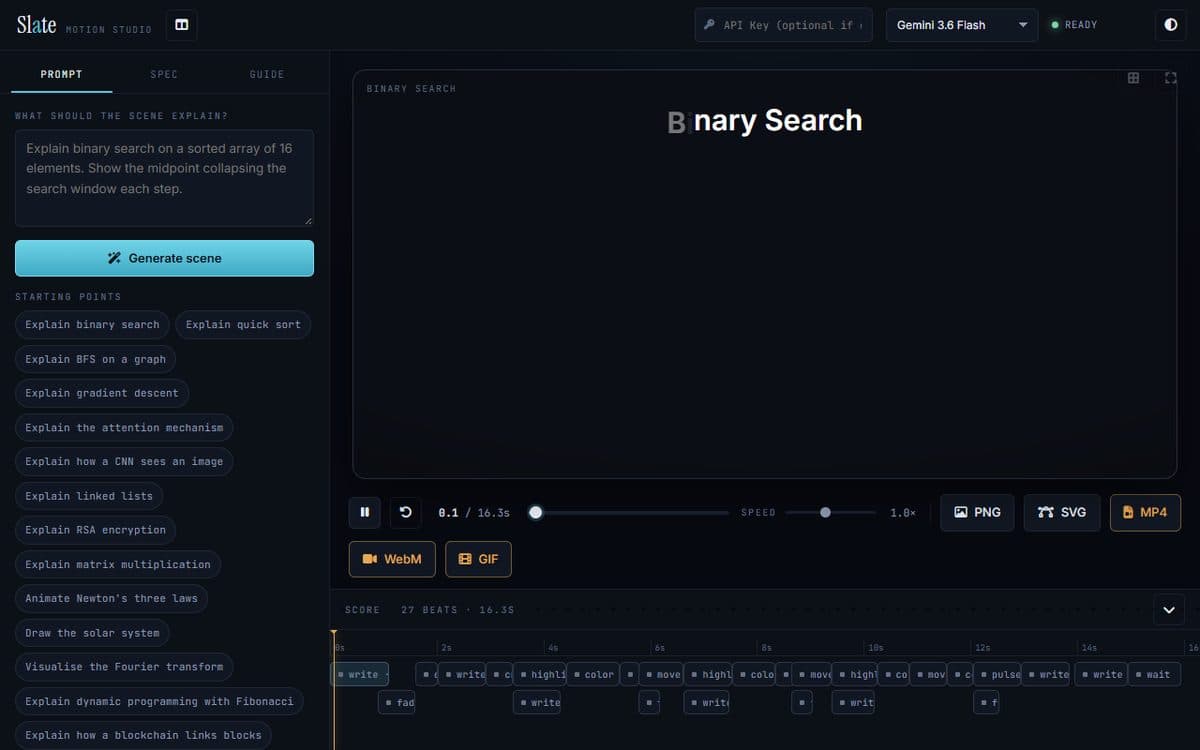Click the playback progress slider handle

point(536,512)
